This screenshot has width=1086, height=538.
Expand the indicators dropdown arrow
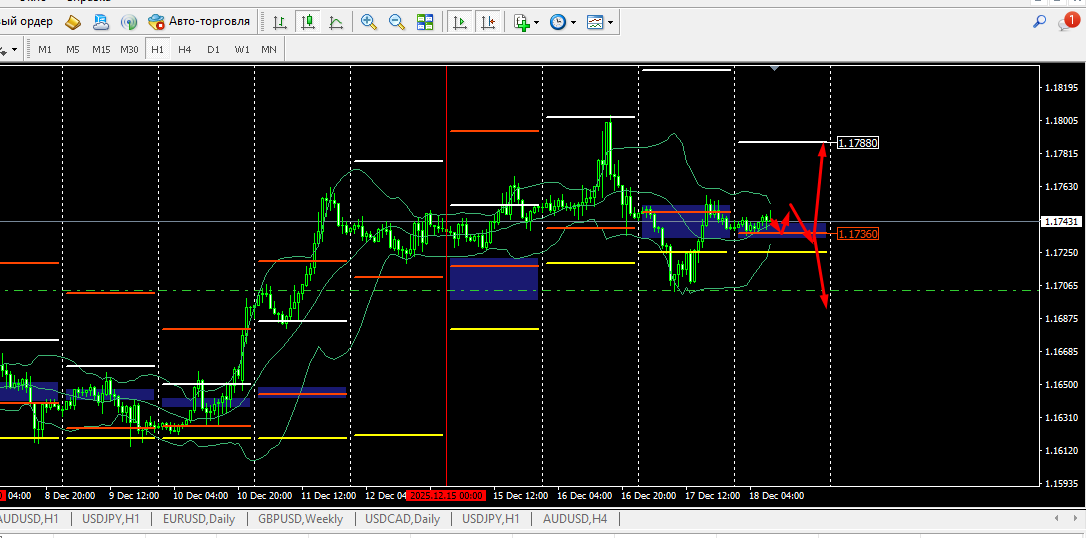pyautogui.click(x=537, y=23)
